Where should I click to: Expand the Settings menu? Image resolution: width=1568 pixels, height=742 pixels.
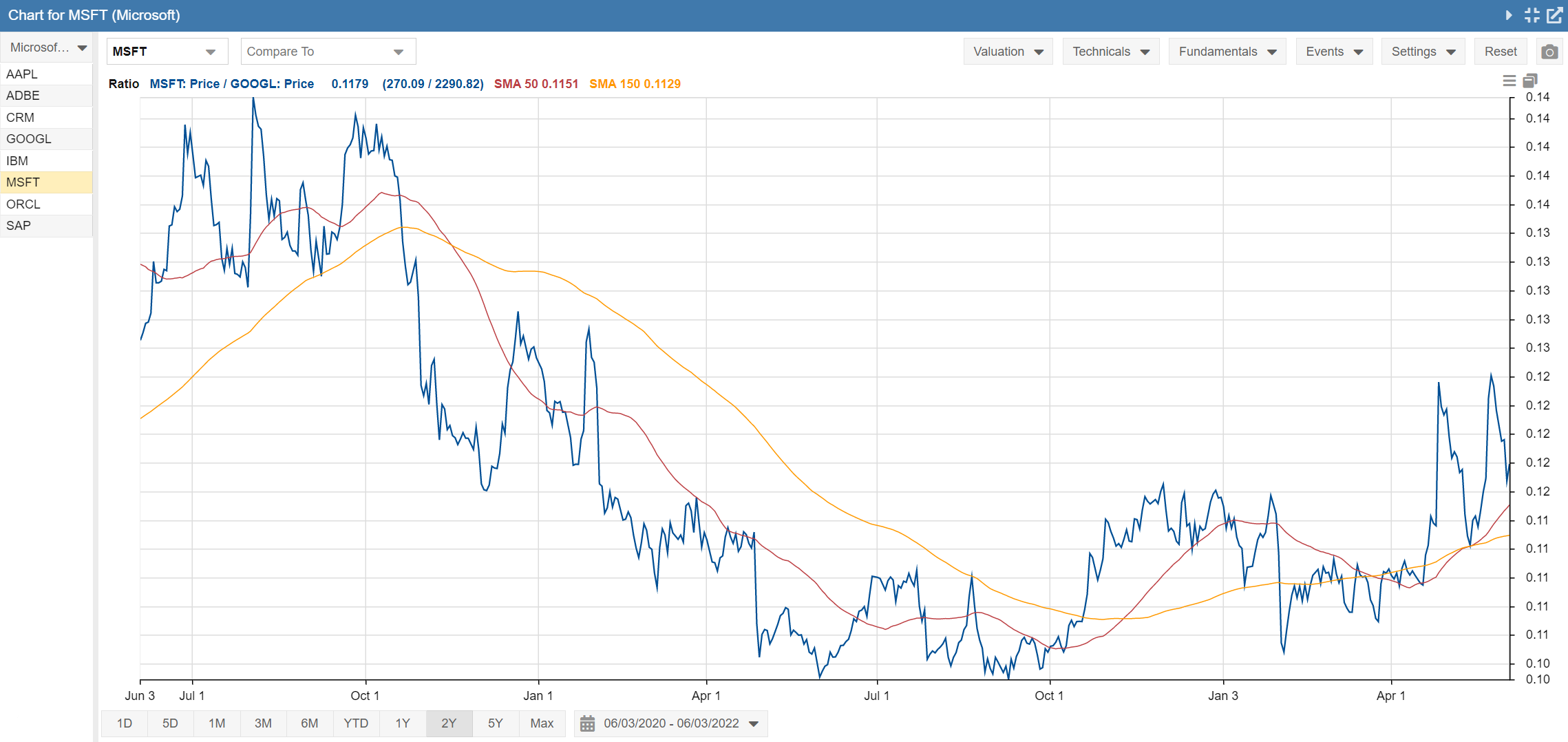(x=1423, y=52)
